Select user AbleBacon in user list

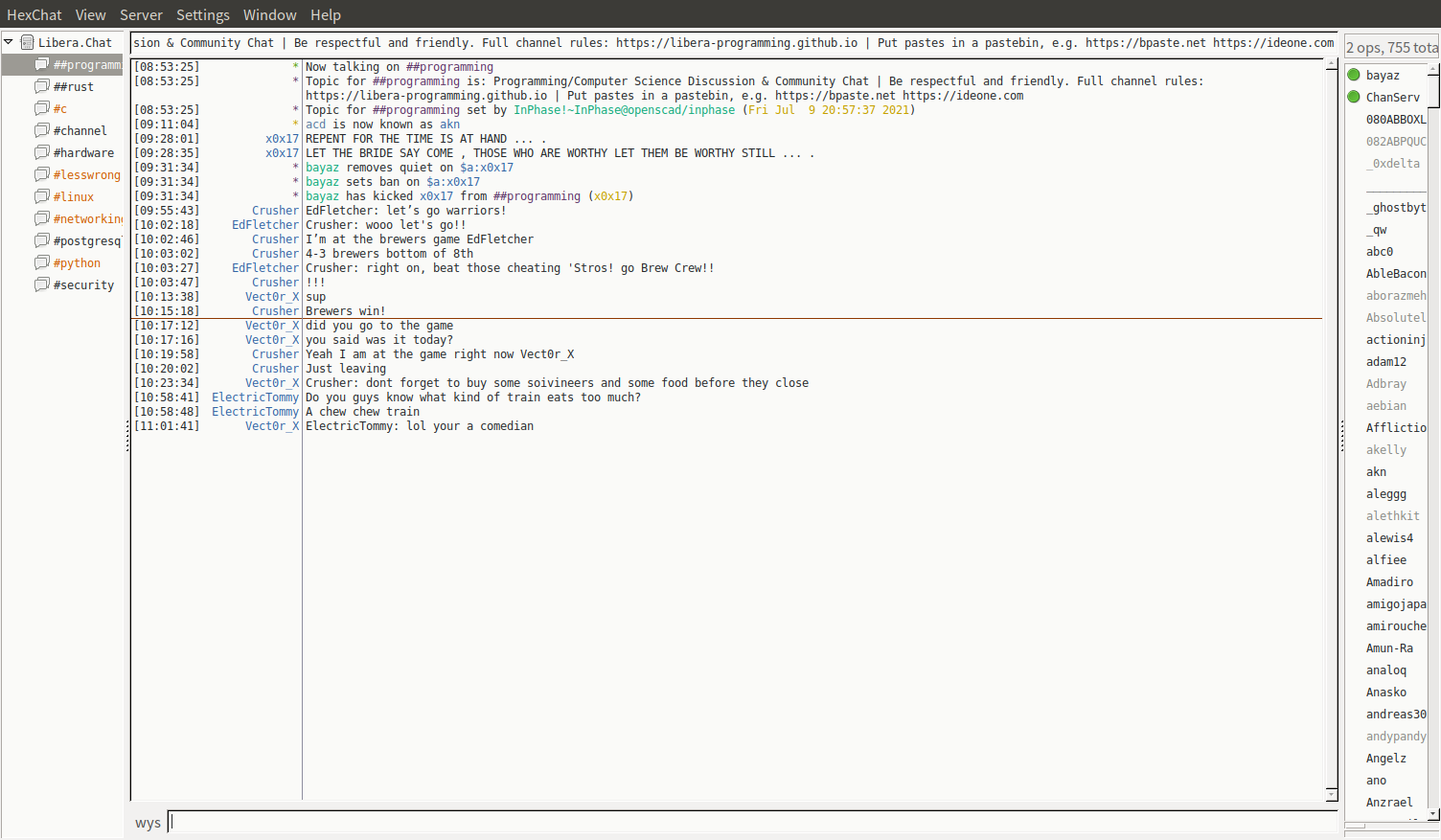[x=1395, y=274]
